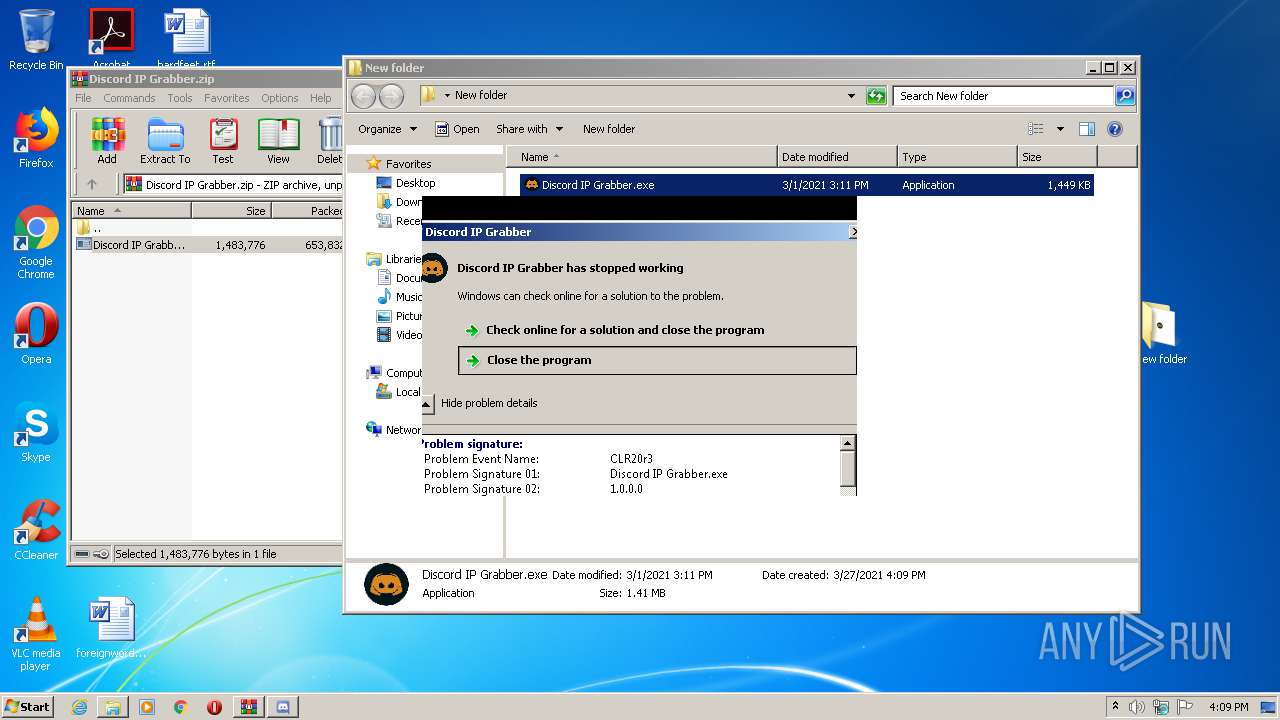Viewport: 1280px width, 720px height.
Task: Show hidden tray icons arrow
Action: tap(1115, 707)
